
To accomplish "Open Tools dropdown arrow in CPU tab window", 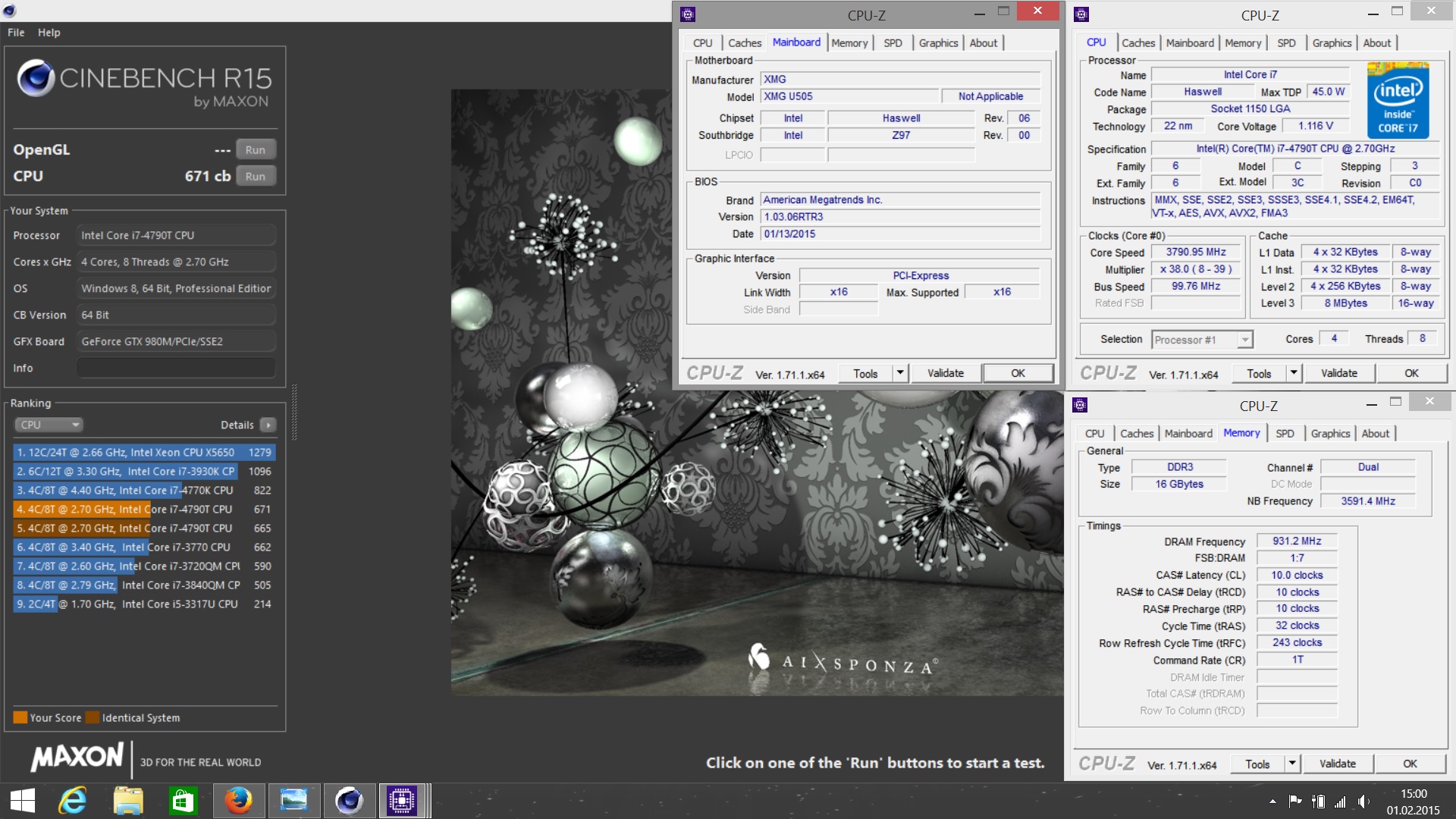I will click(1294, 373).
